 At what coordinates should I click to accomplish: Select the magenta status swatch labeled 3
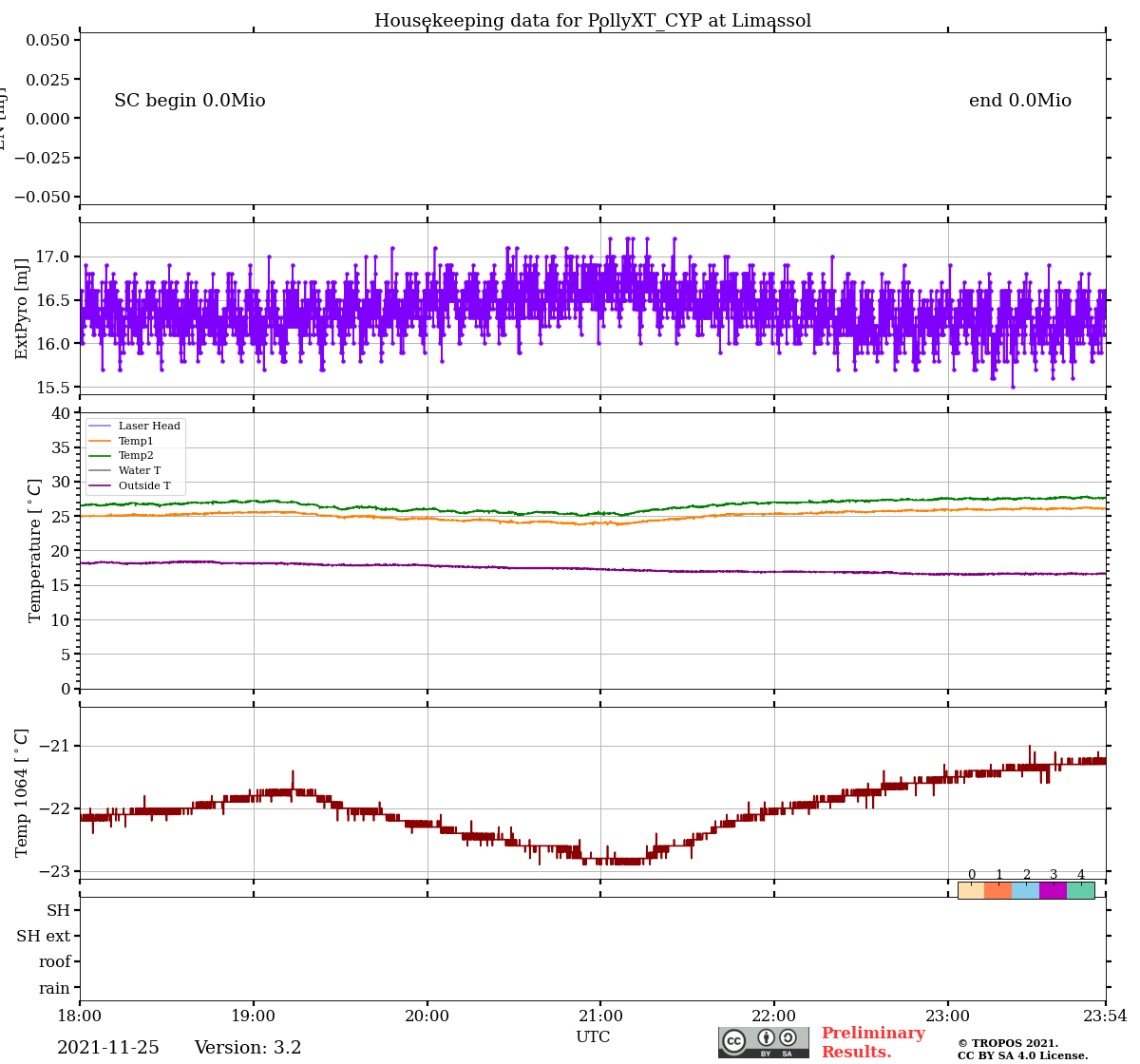[1054, 890]
